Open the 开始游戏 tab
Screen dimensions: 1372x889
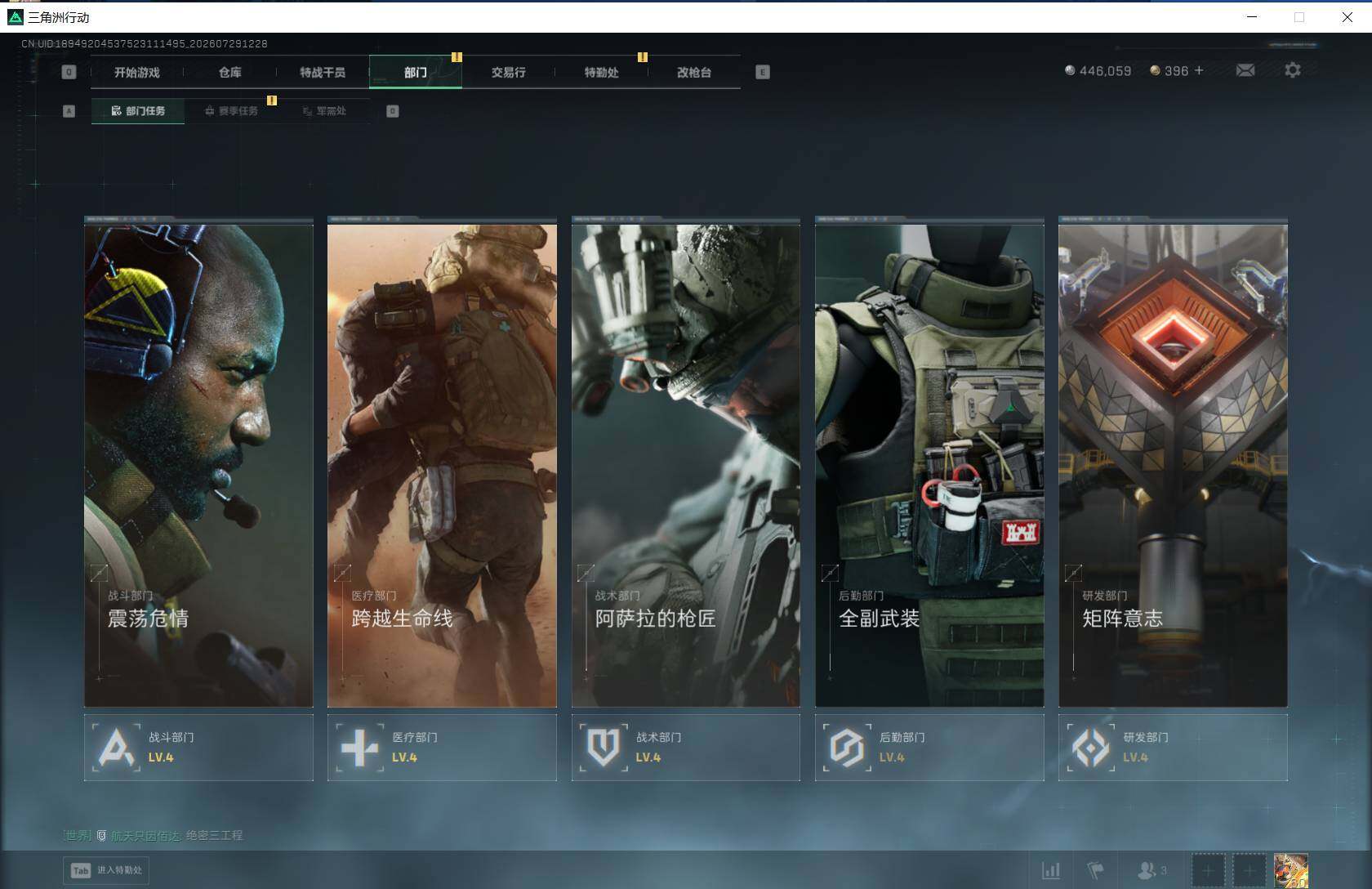point(137,72)
